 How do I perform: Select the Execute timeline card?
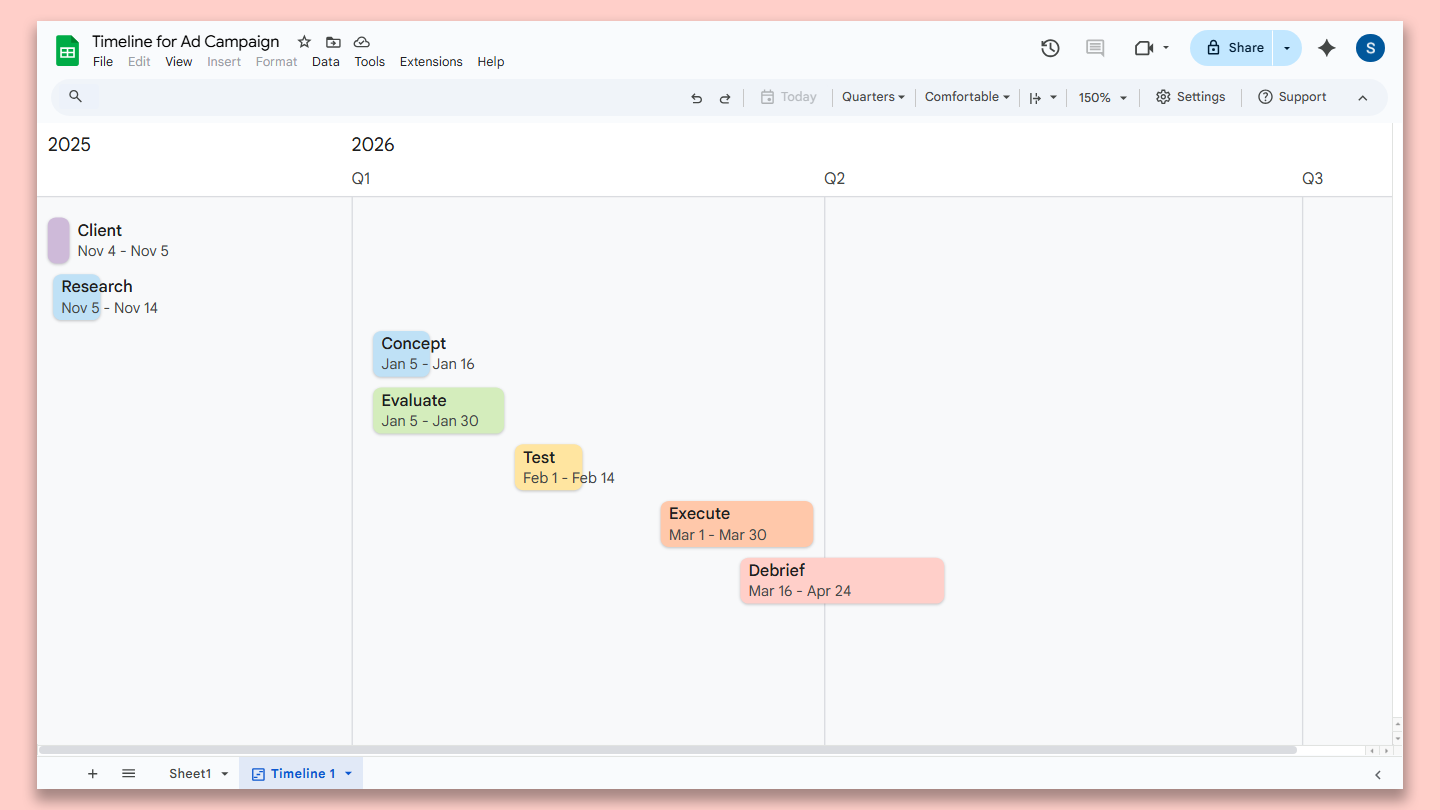tap(737, 524)
